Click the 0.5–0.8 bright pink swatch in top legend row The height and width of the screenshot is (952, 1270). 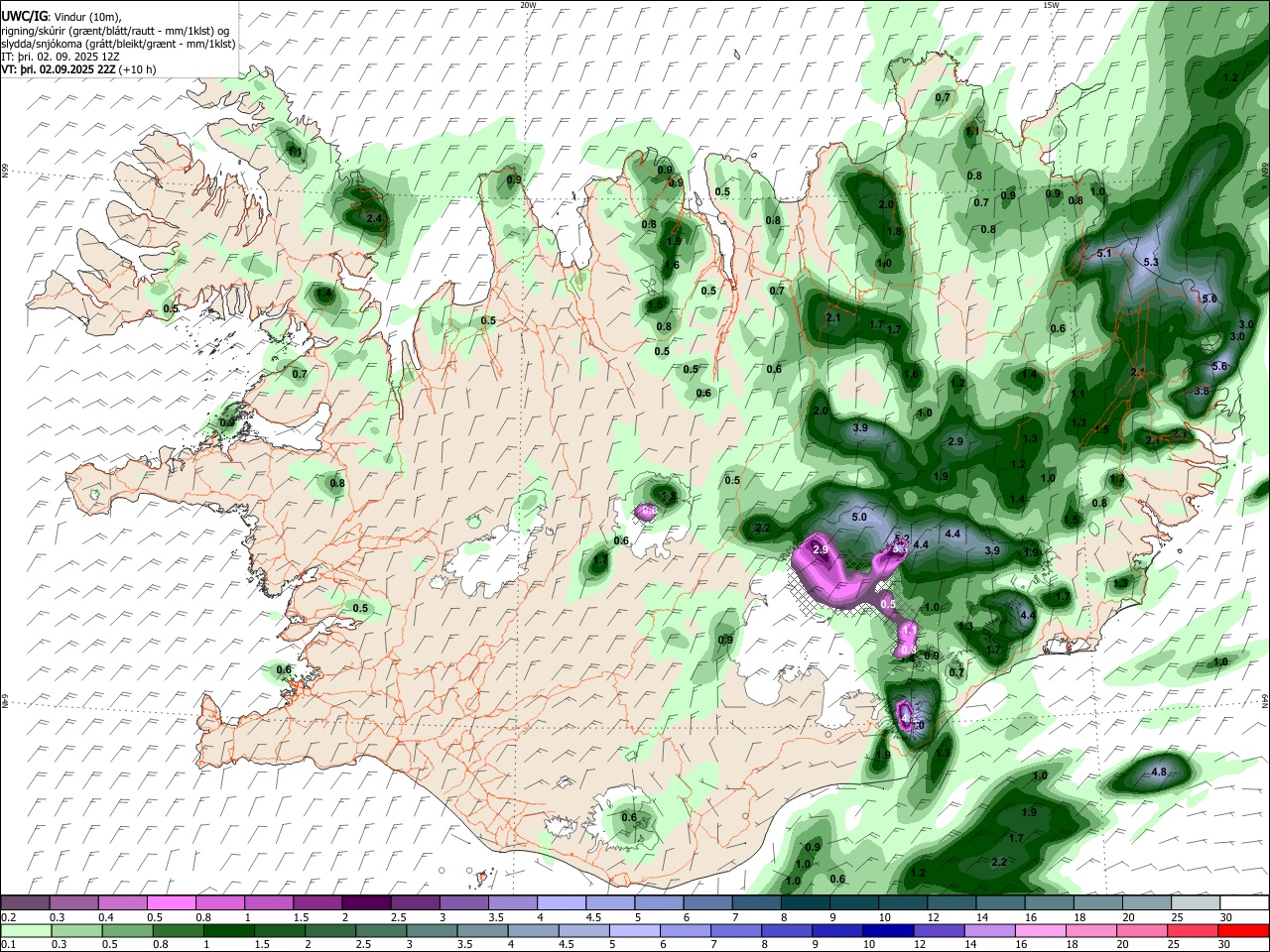172,902
